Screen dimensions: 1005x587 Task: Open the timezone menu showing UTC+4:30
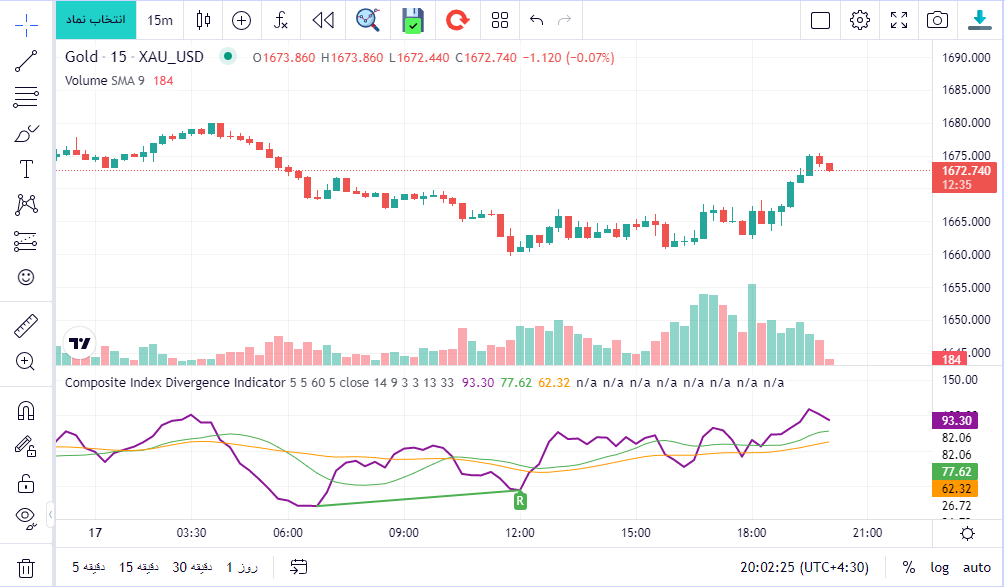810,567
